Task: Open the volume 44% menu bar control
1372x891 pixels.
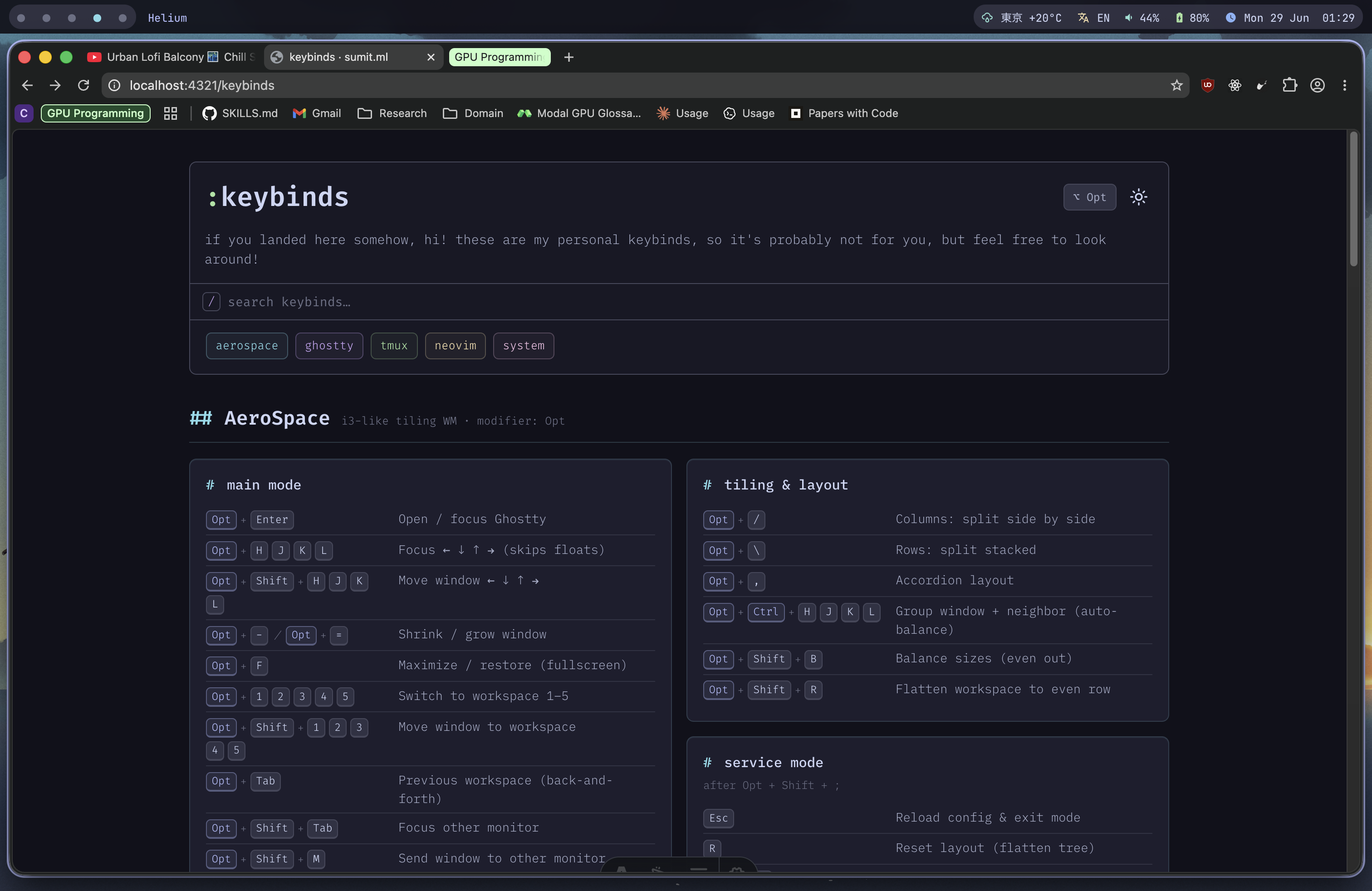Action: pos(1142,18)
